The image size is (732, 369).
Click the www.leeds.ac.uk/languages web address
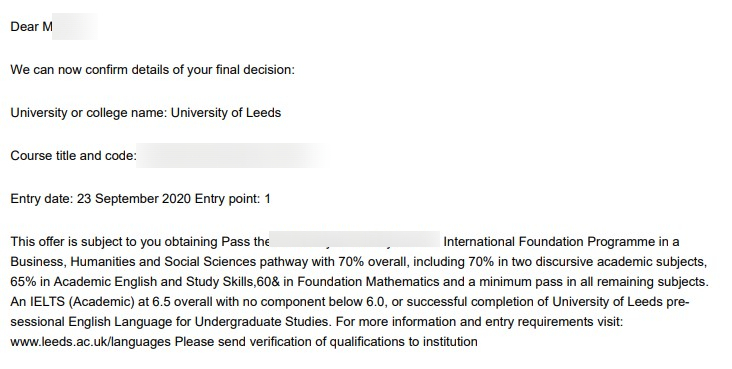91,342
